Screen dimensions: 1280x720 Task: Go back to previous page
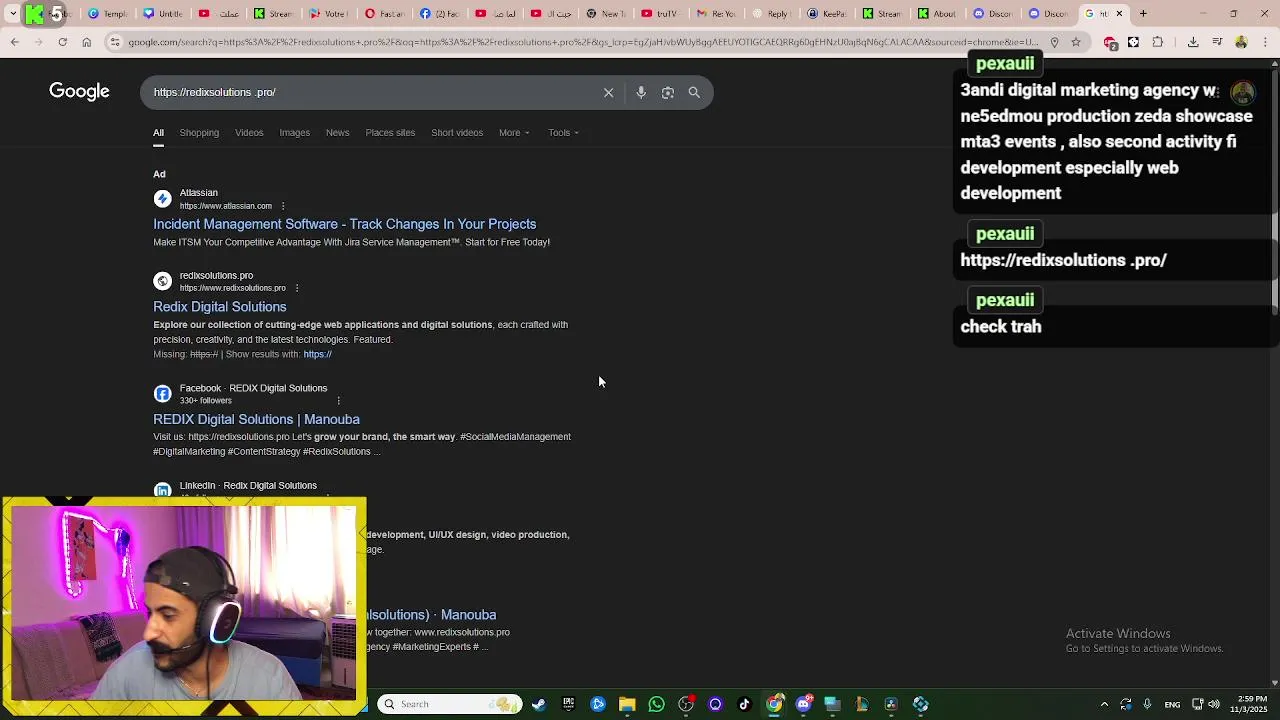point(14,42)
